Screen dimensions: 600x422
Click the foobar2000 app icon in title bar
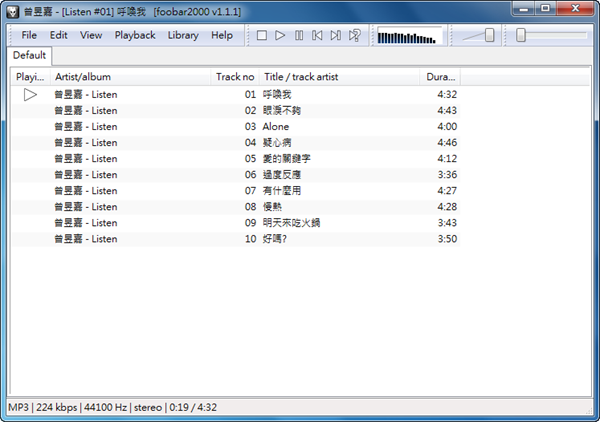(13, 12)
